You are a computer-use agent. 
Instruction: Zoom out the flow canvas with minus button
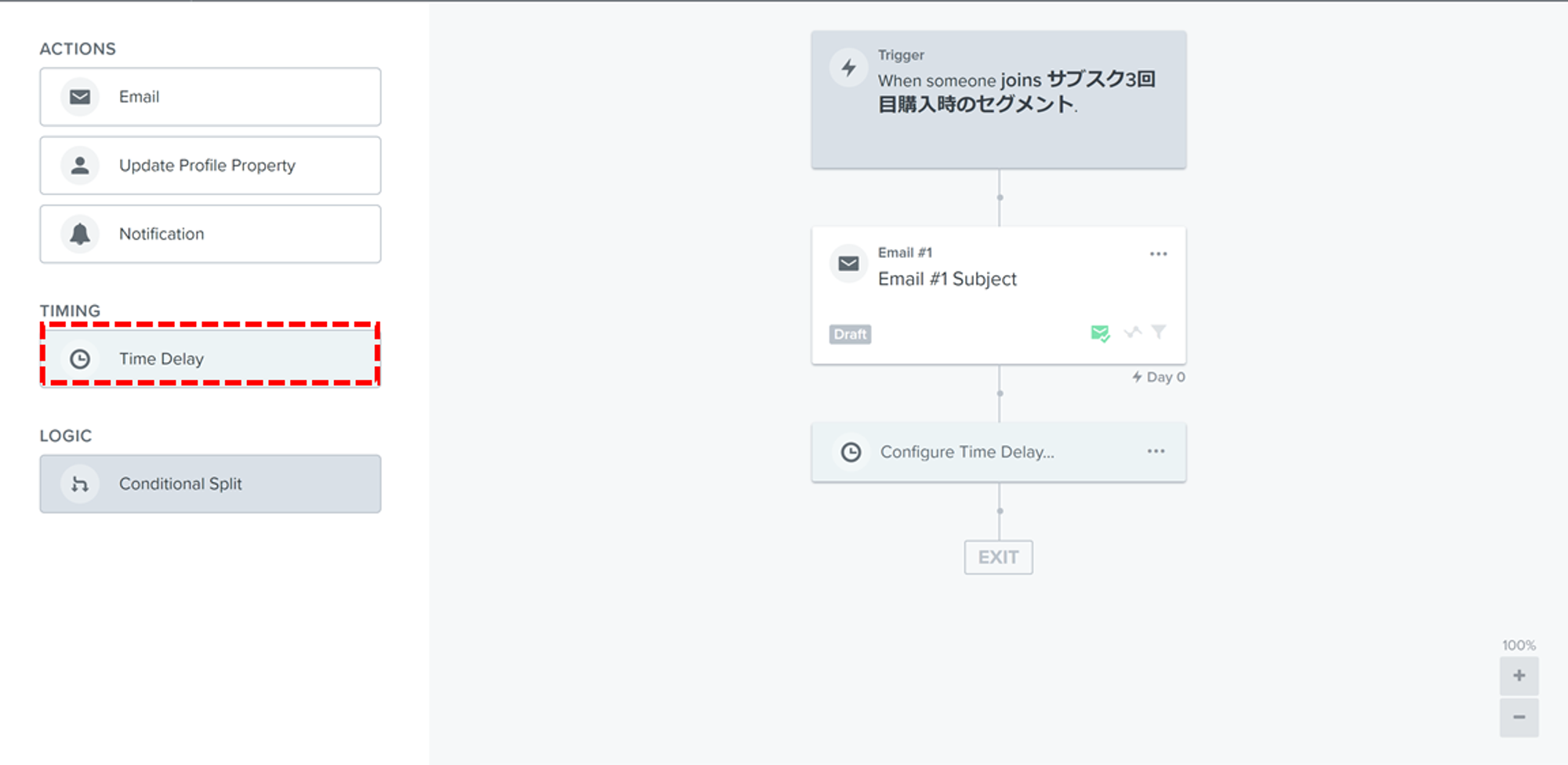pyautogui.click(x=1519, y=717)
